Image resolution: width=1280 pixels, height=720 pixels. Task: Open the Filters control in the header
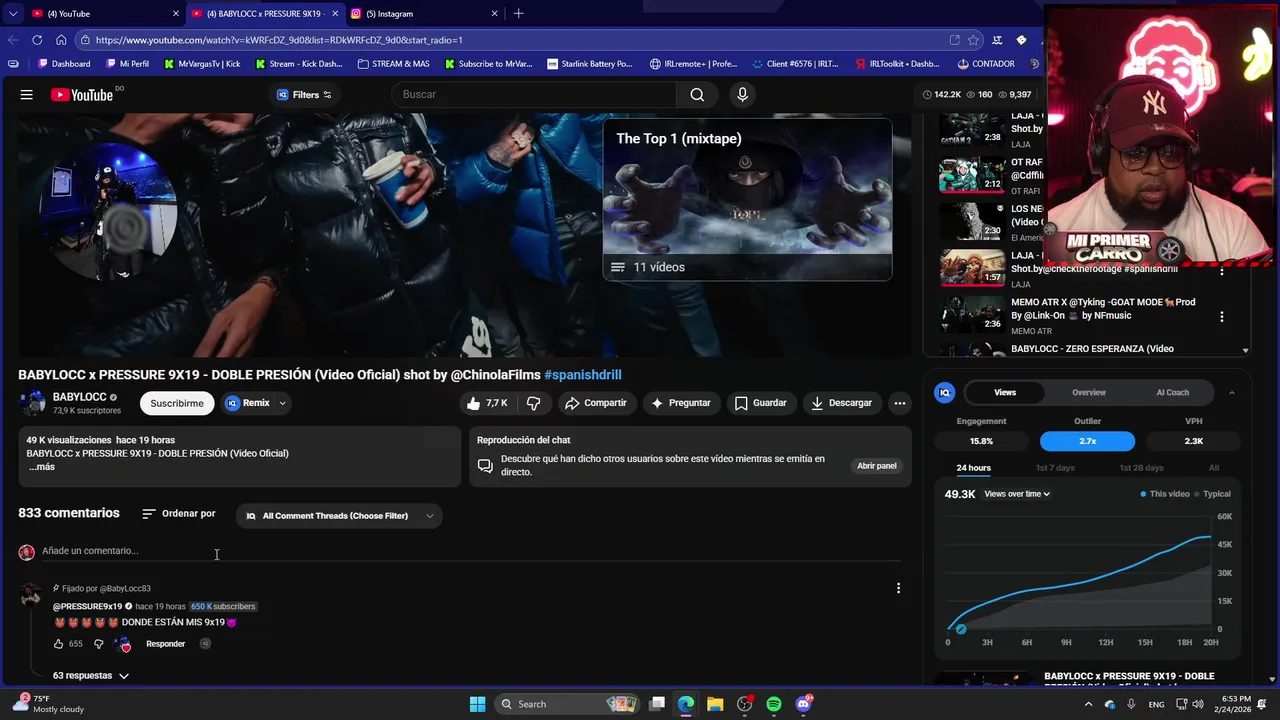[x=305, y=95]
